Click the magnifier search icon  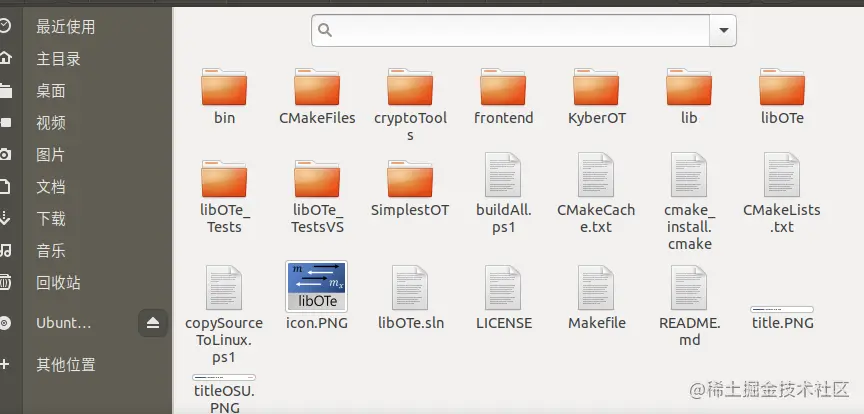click(325, 30)
